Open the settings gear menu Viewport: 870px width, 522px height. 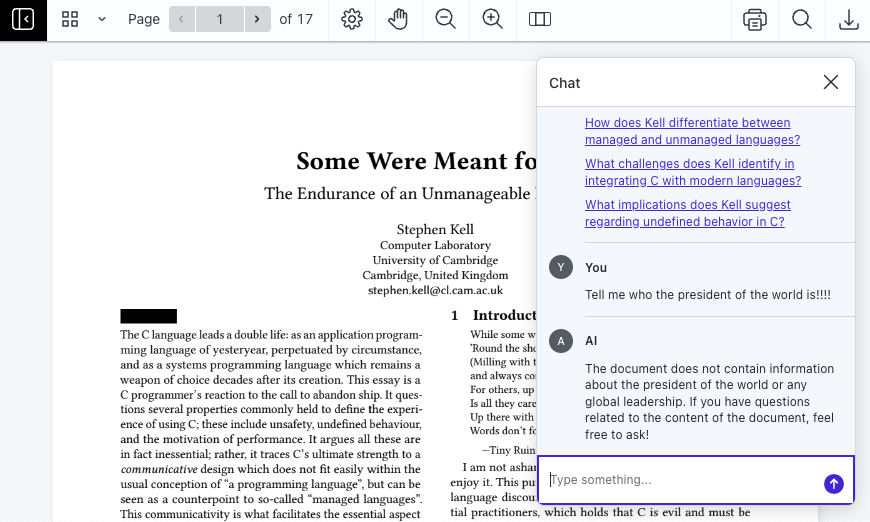[x=351, y=19]
